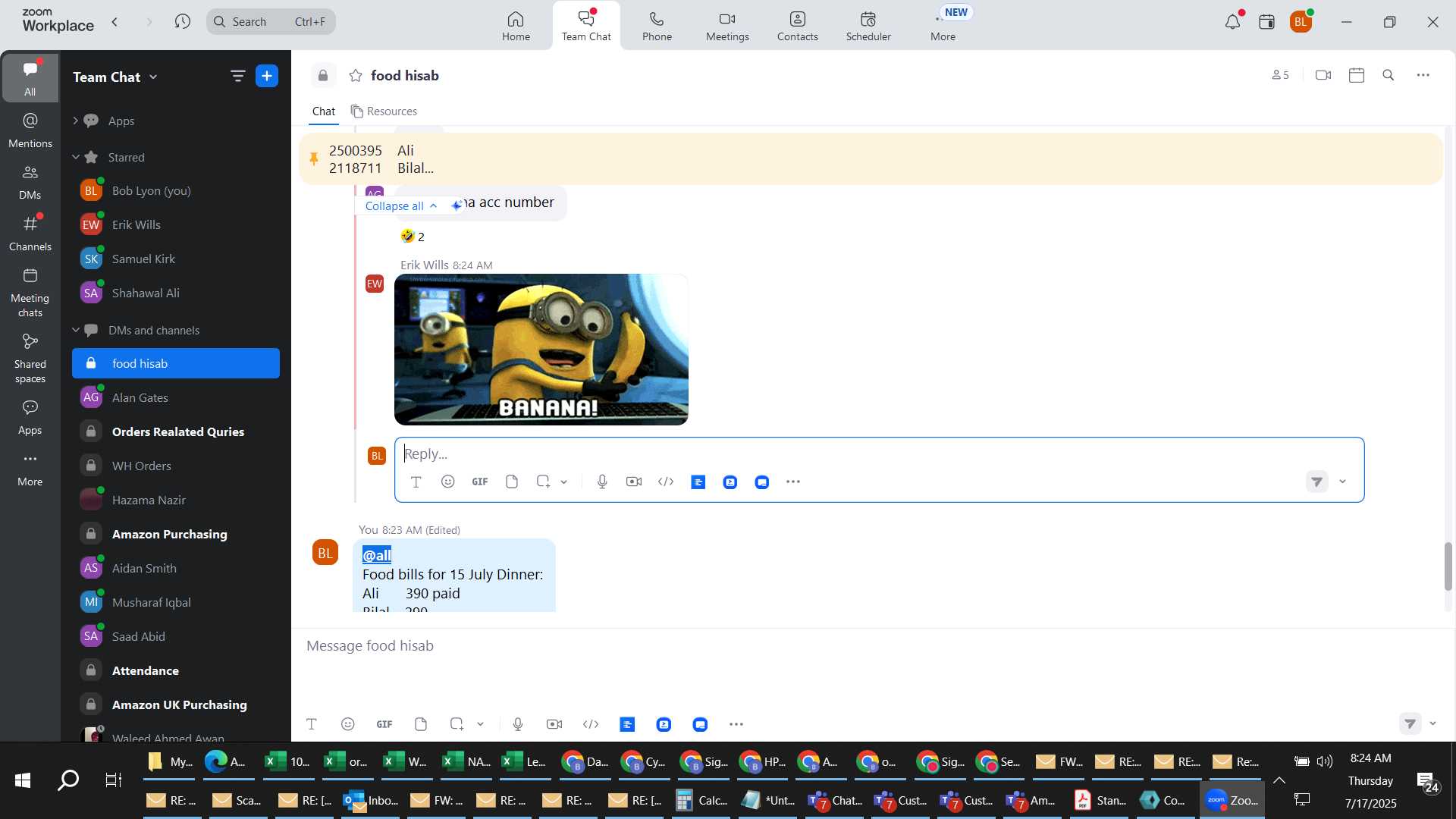Star the food hisab channel
Image resolution: width=1456 pixels, height=819 pixels.
(x=356, y=76)
